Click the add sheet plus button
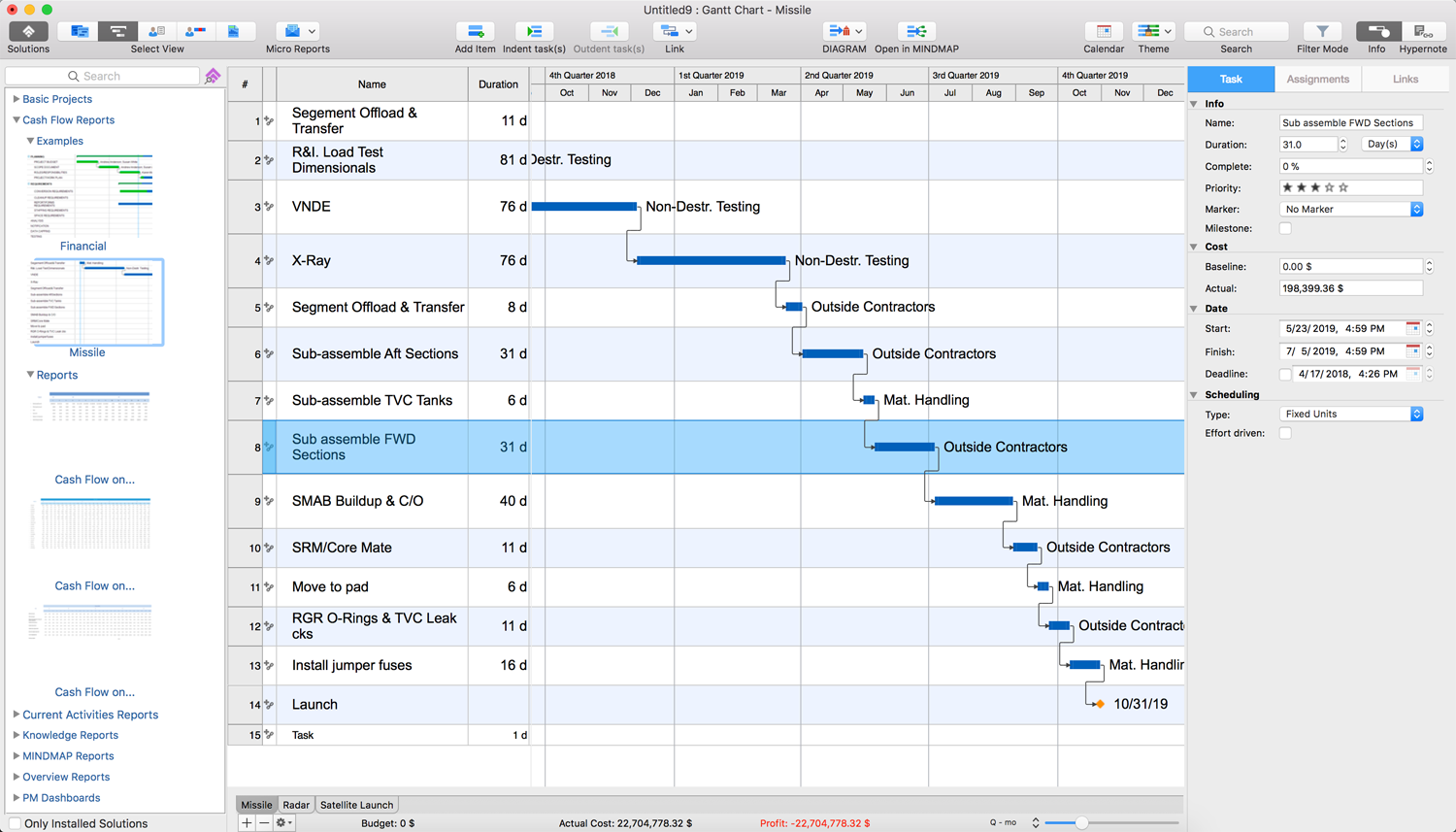This screenshot has width=1456, height=832. 247,822
